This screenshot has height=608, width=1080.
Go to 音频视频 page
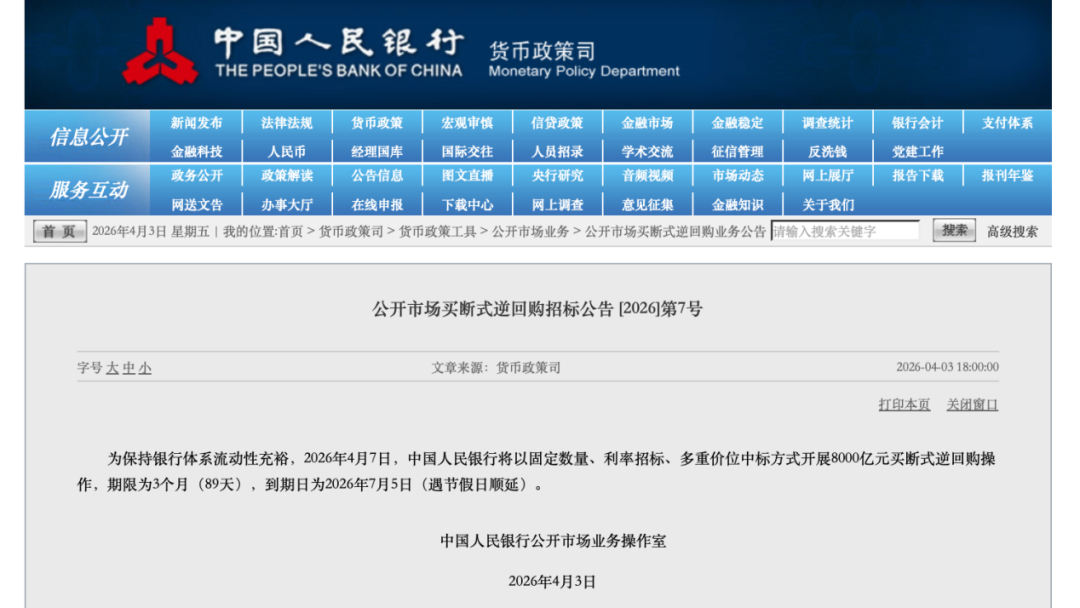point(647,176)
